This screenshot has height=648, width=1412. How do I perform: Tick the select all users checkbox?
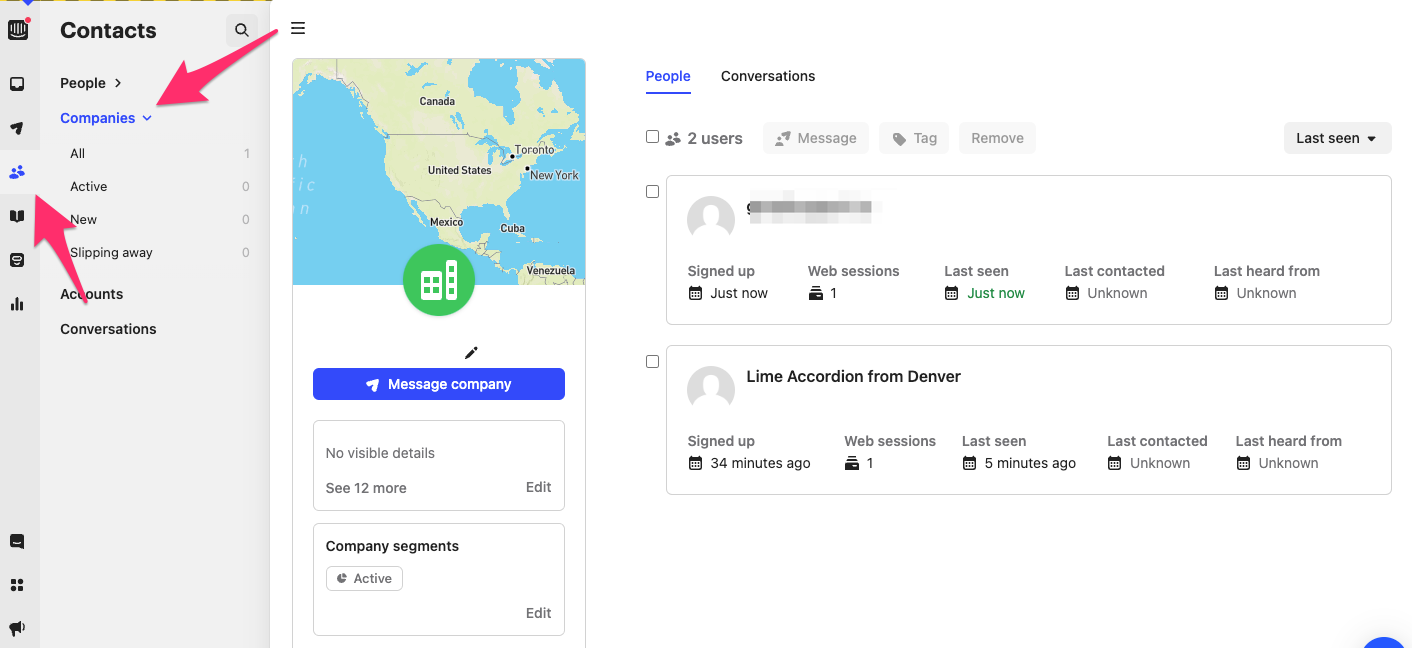point(652,137)
